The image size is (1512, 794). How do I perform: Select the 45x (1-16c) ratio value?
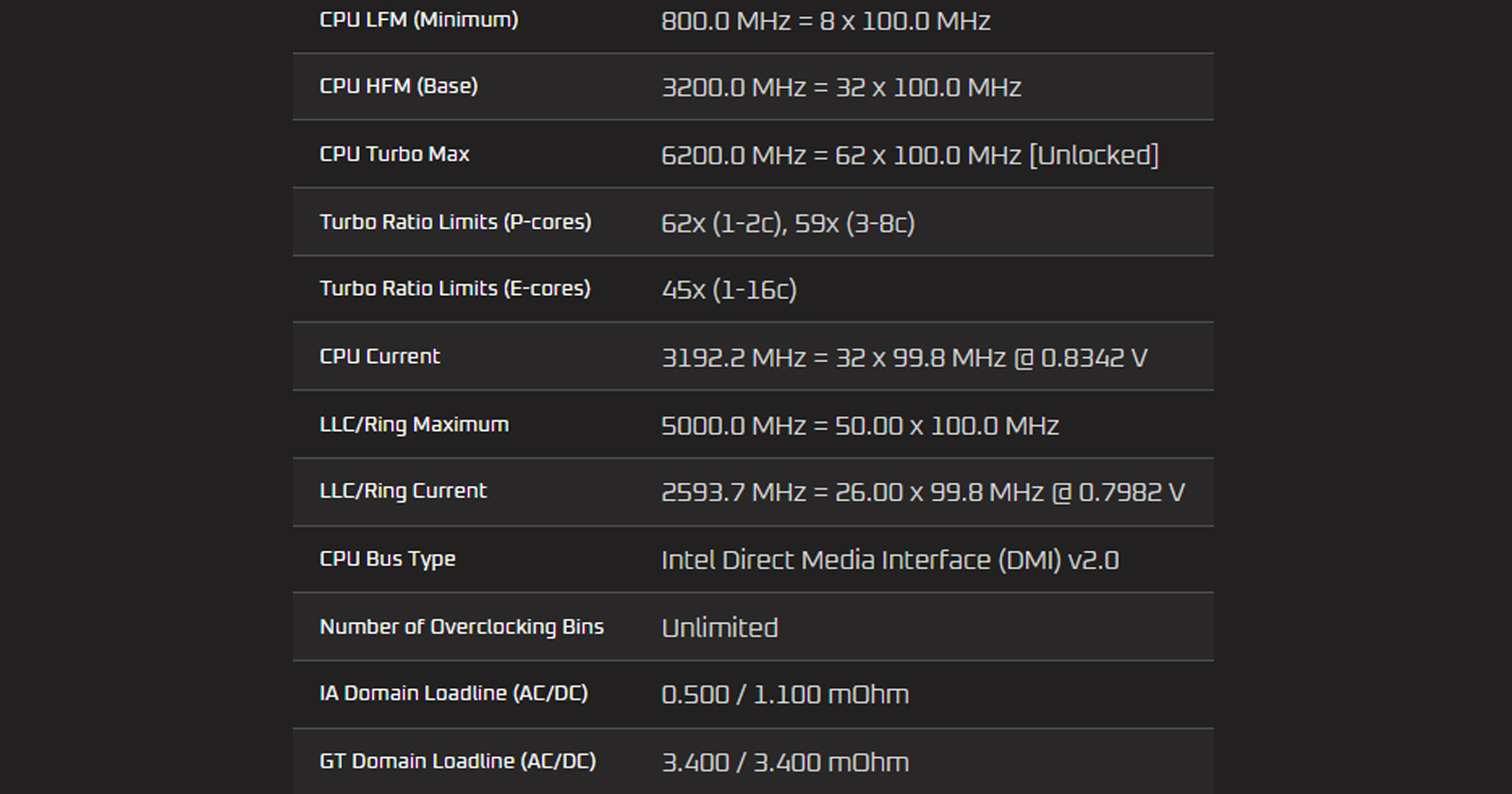(729, 289)
